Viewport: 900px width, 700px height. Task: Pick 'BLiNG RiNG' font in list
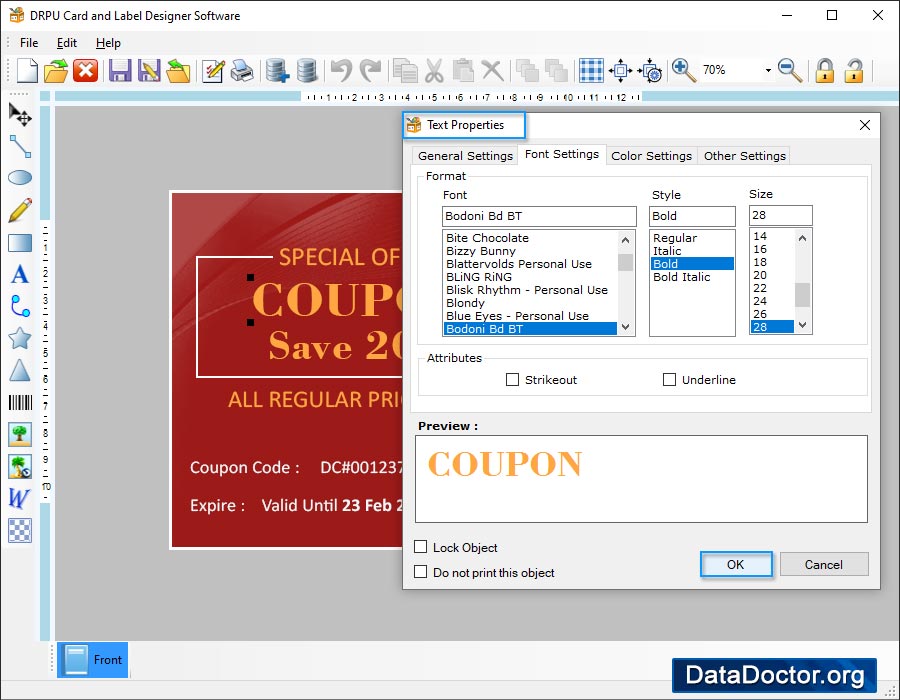479,277
